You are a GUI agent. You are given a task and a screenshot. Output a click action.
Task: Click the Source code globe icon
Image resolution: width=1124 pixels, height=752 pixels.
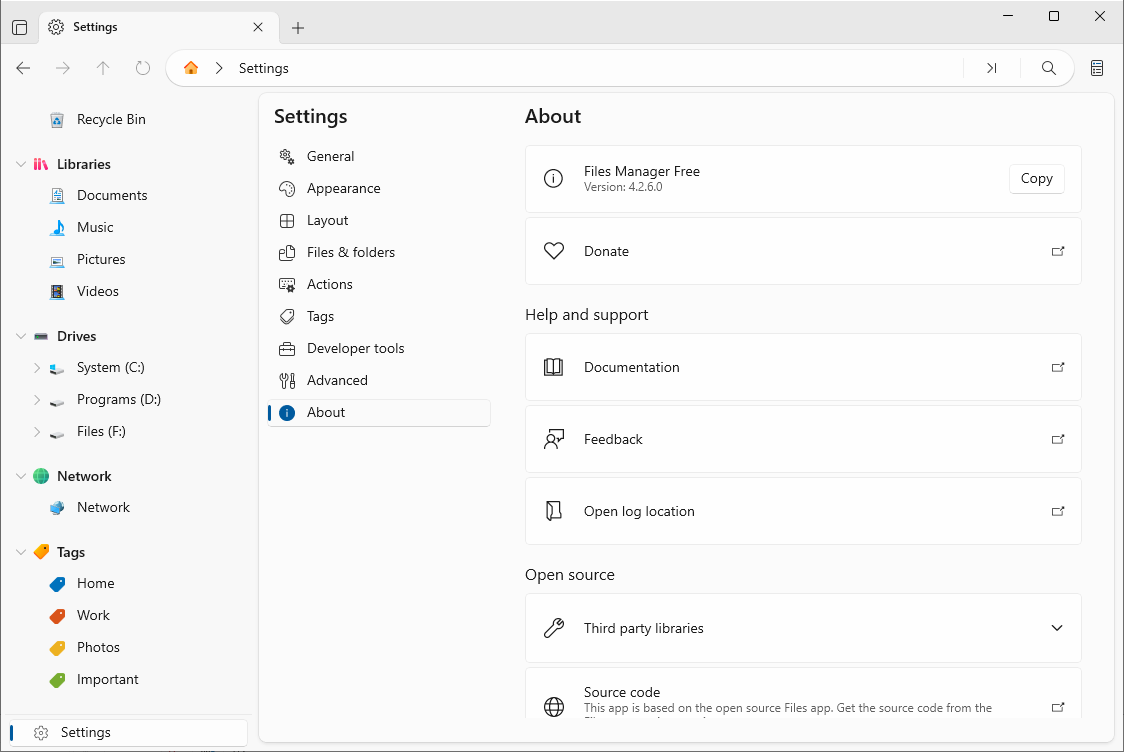[x=553, y=707]
